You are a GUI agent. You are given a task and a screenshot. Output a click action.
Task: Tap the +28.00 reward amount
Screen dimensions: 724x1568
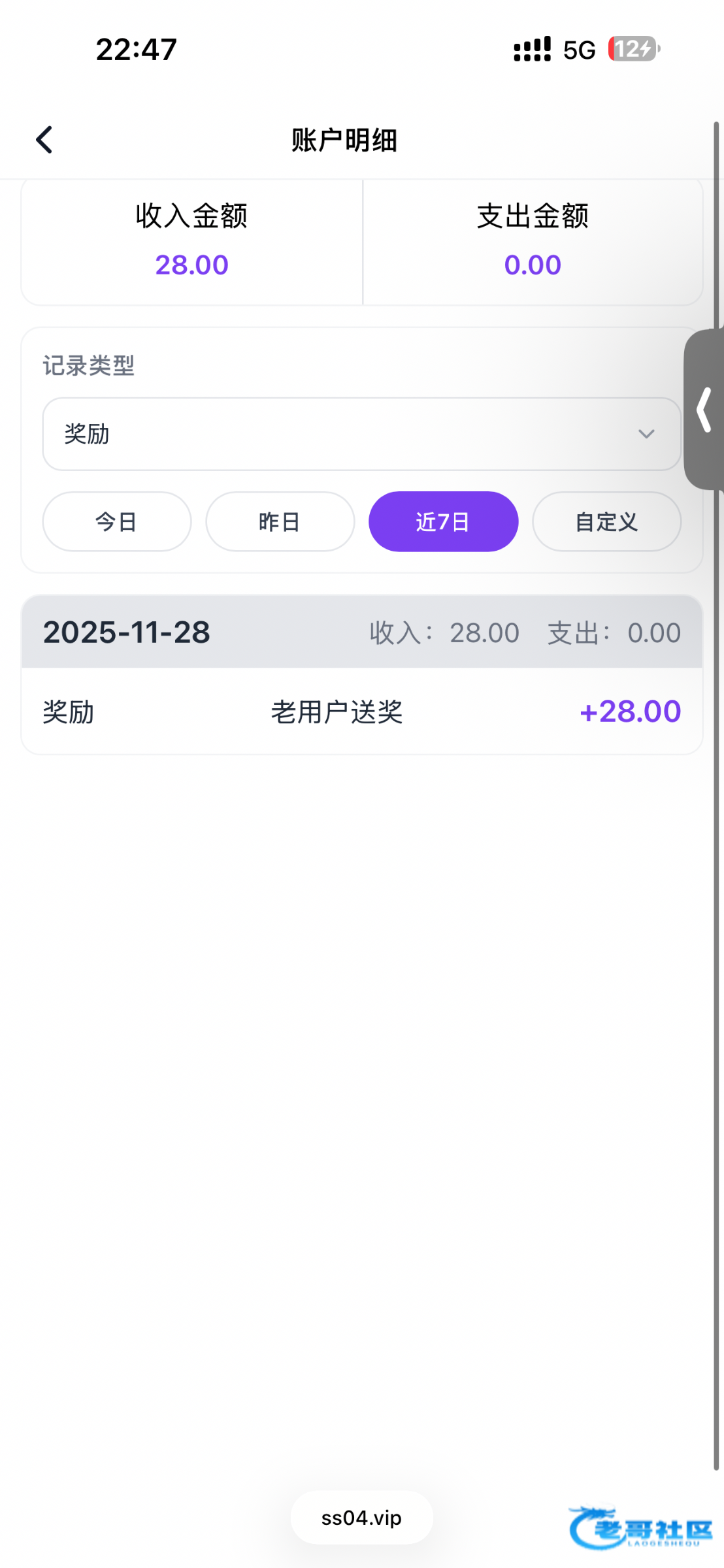pos(630,711)
